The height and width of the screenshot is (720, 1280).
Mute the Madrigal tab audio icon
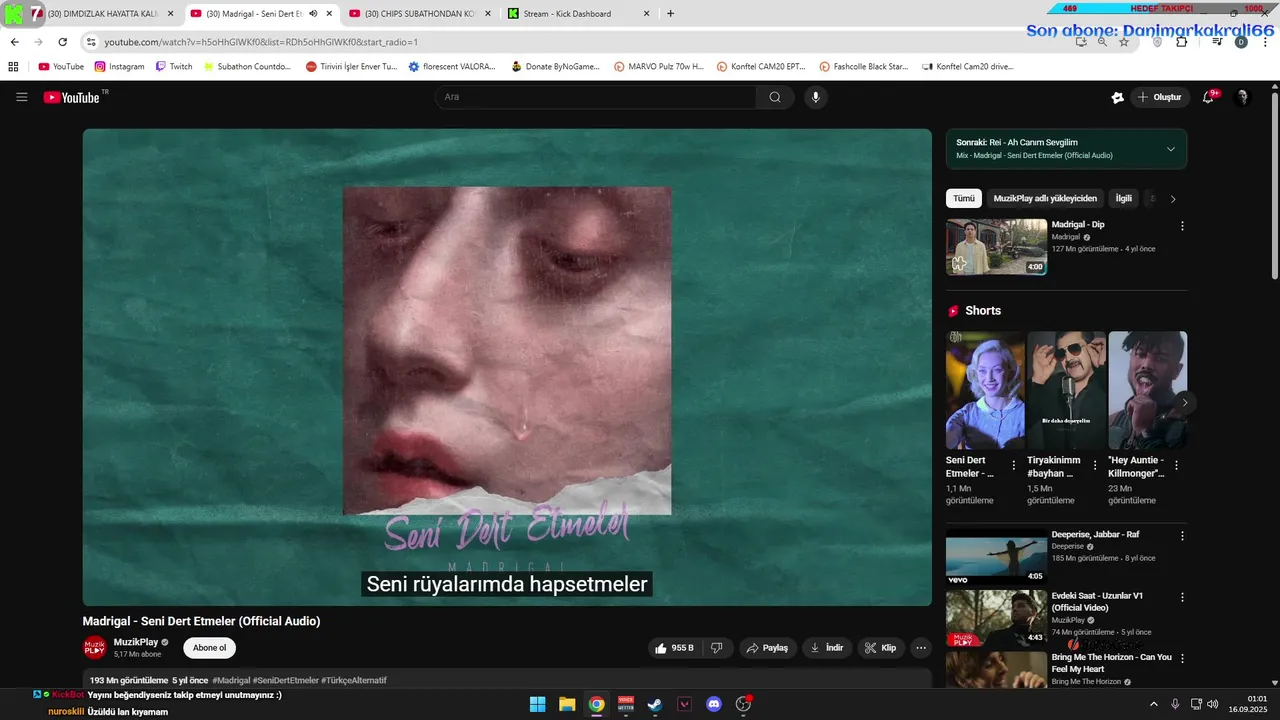[x=313, y=14]
